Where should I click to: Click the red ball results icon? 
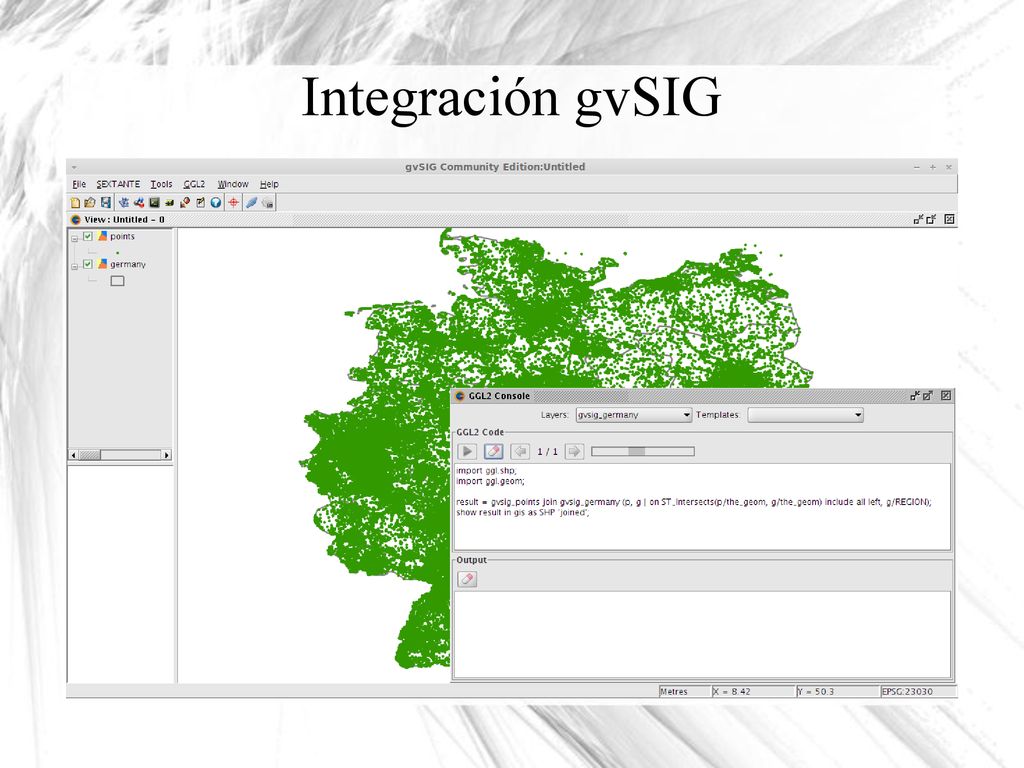[x=185, y=203]
